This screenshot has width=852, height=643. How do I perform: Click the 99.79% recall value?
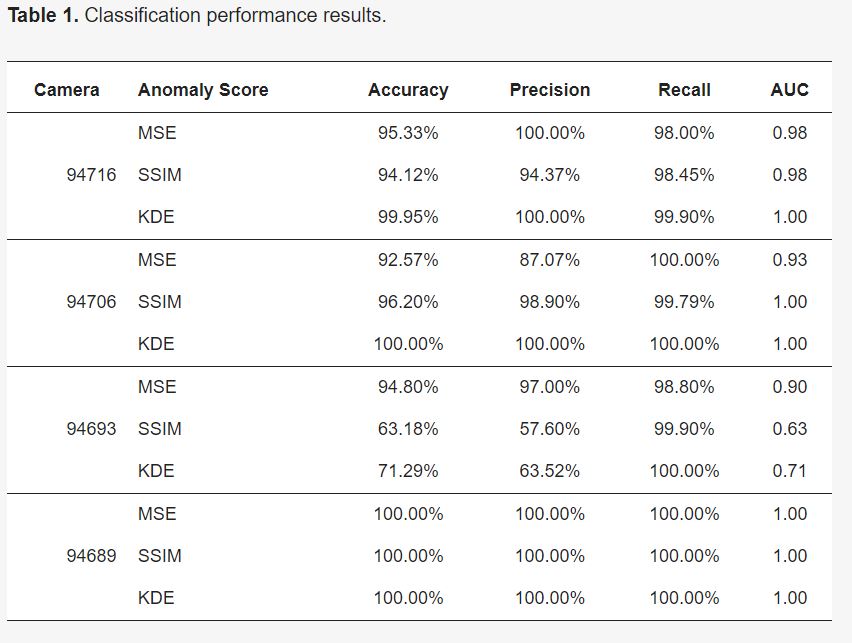(x=684, y=302)
